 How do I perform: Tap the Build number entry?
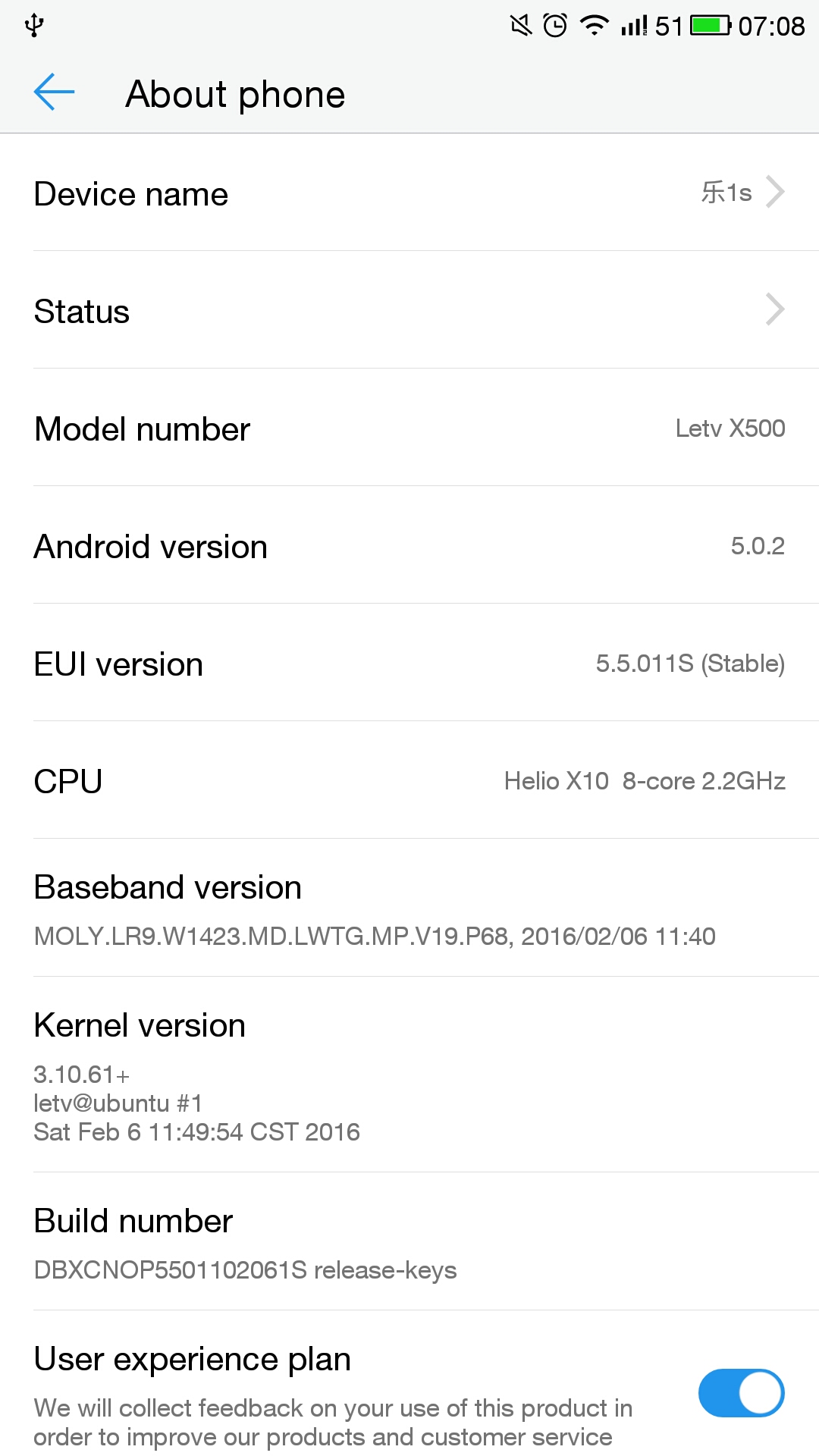coord(409,1242)
